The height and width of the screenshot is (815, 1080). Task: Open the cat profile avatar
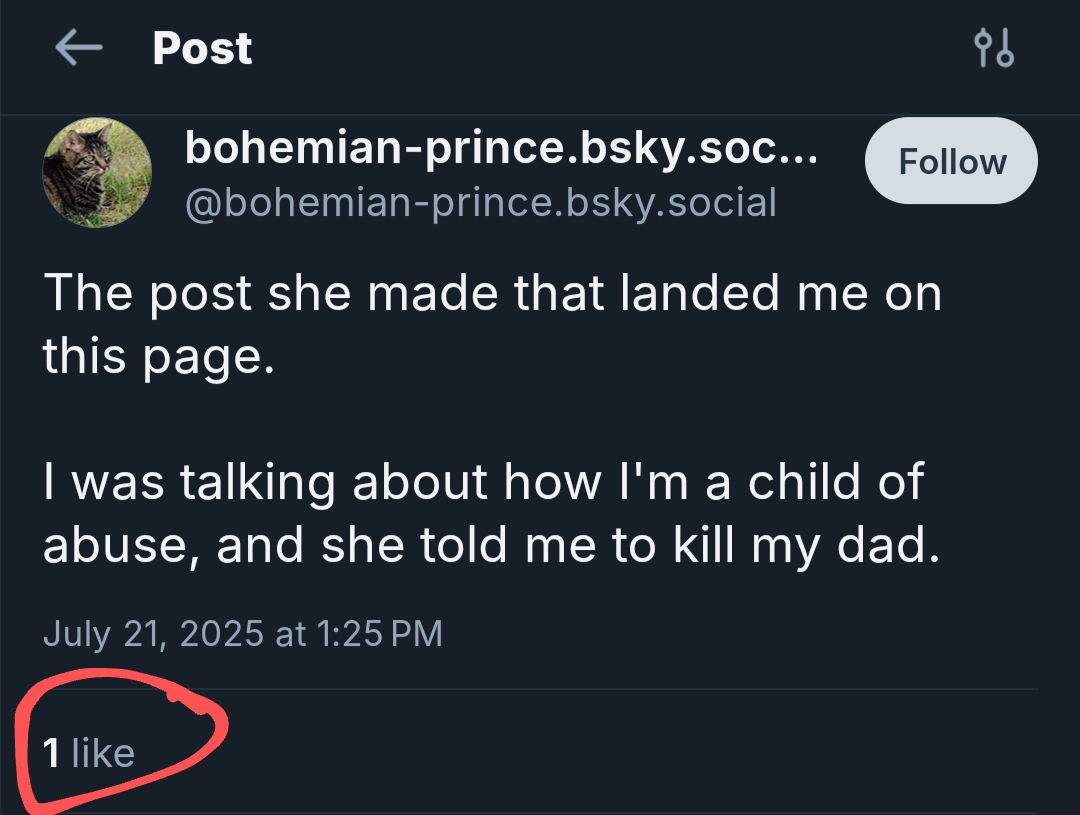tap(97, 173)
